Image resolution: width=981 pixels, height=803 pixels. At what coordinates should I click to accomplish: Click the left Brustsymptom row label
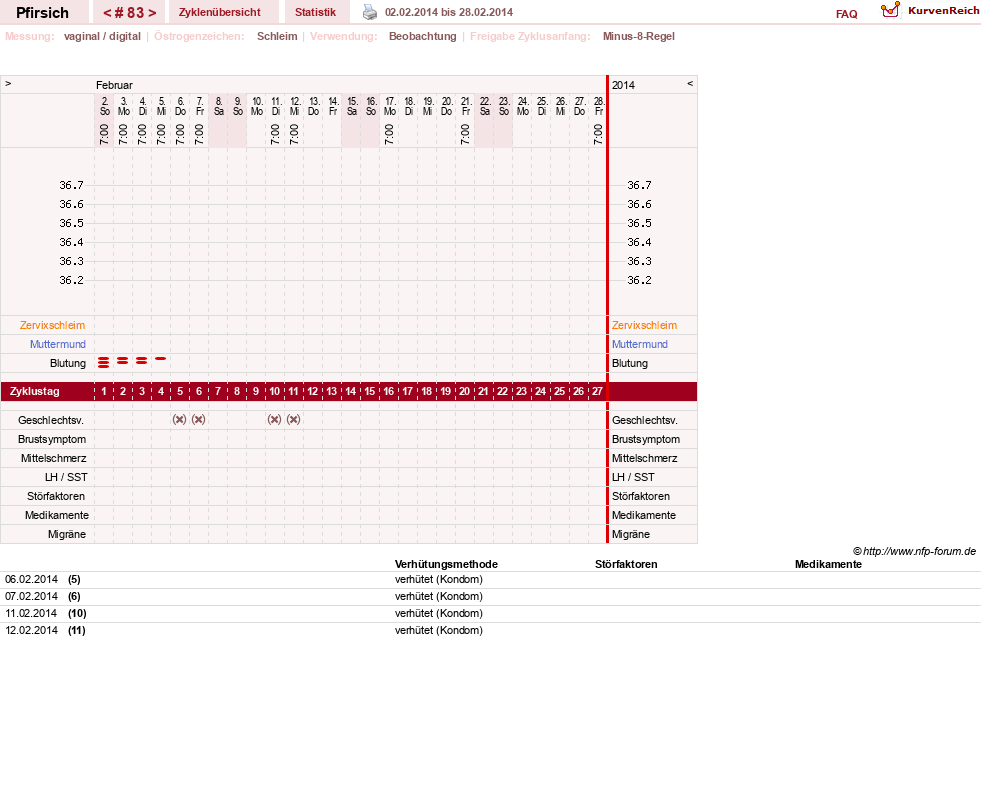pos(52,439)
